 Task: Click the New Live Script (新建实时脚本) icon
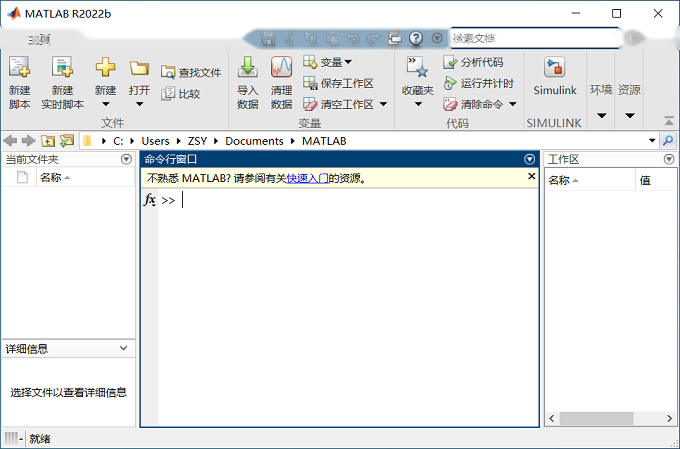pos(62,68)
